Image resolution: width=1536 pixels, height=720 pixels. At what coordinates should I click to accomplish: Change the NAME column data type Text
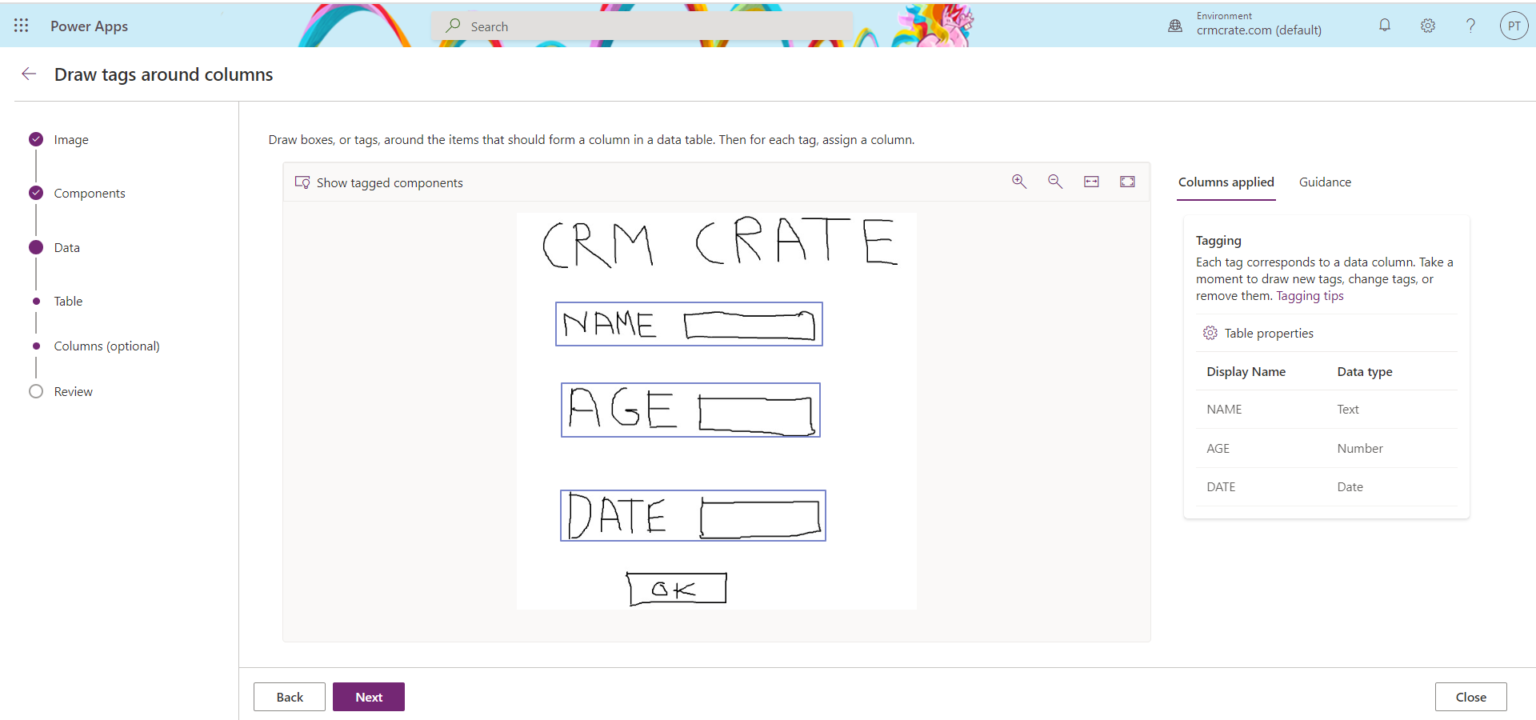[x=1348, y=409]
